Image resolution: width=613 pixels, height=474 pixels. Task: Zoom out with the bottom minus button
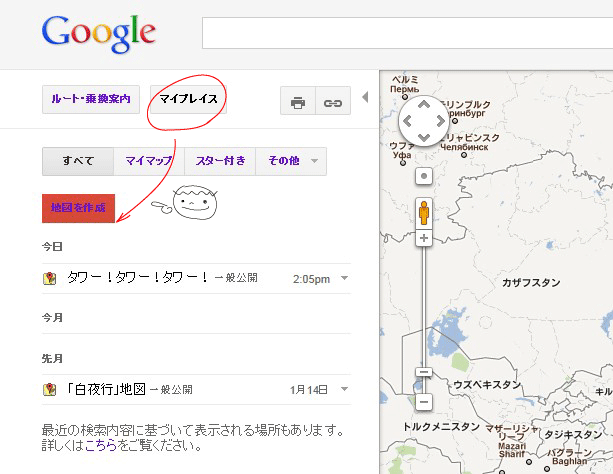coord(424,402)
